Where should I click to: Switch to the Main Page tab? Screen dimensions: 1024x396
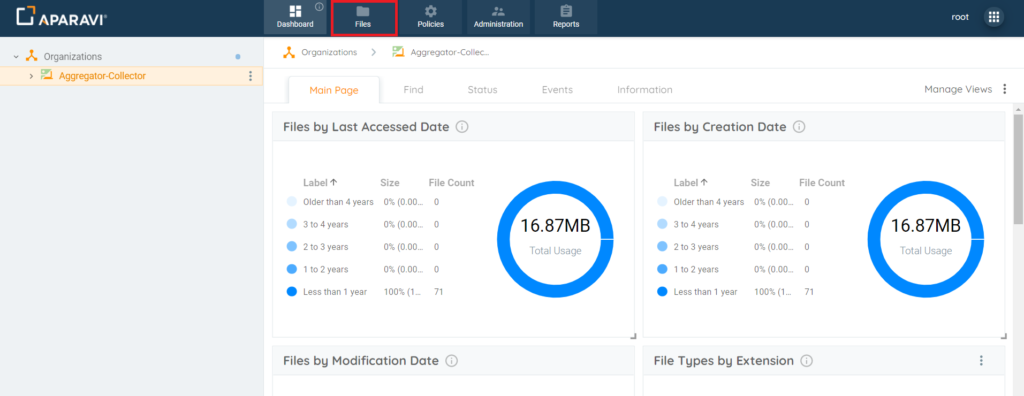click(334, 90)
